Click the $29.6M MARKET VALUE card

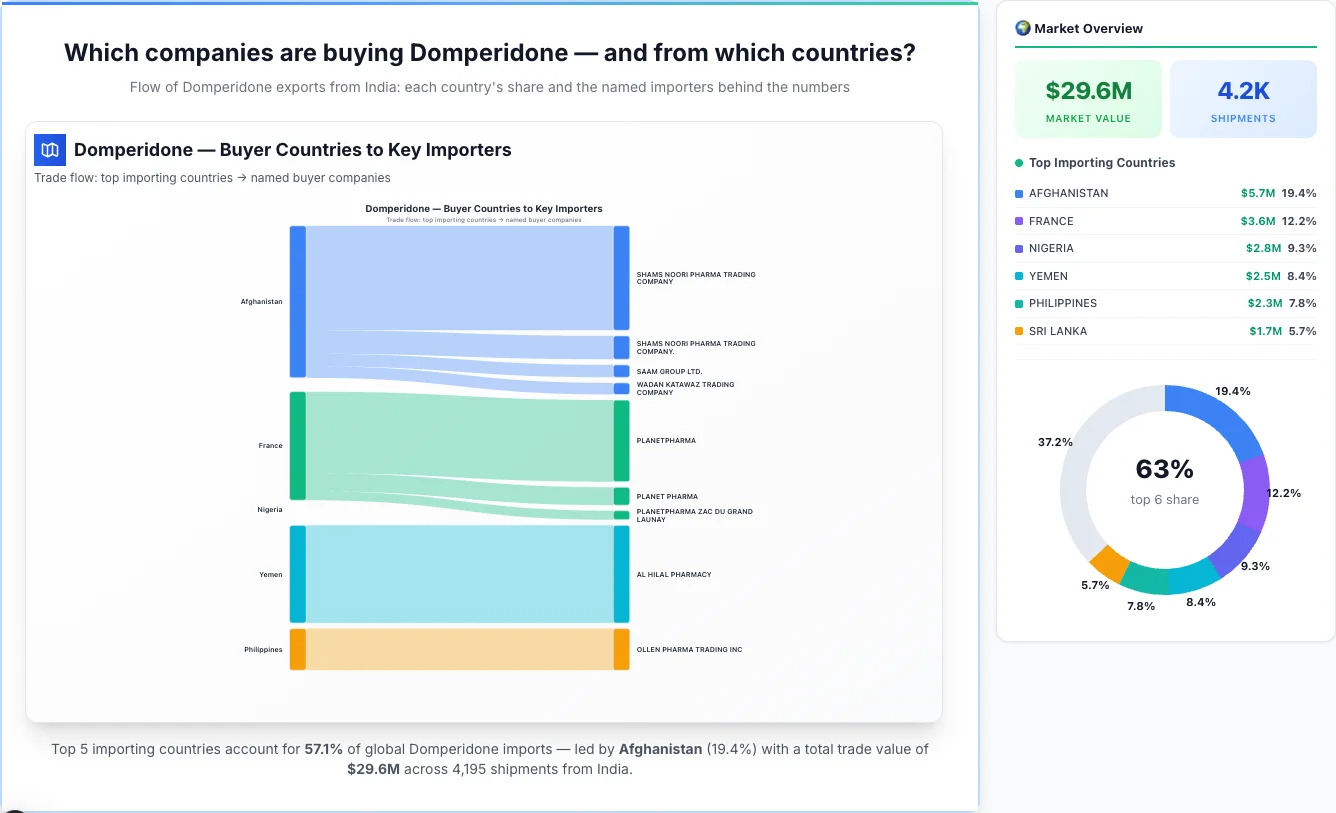(1088, 98)
